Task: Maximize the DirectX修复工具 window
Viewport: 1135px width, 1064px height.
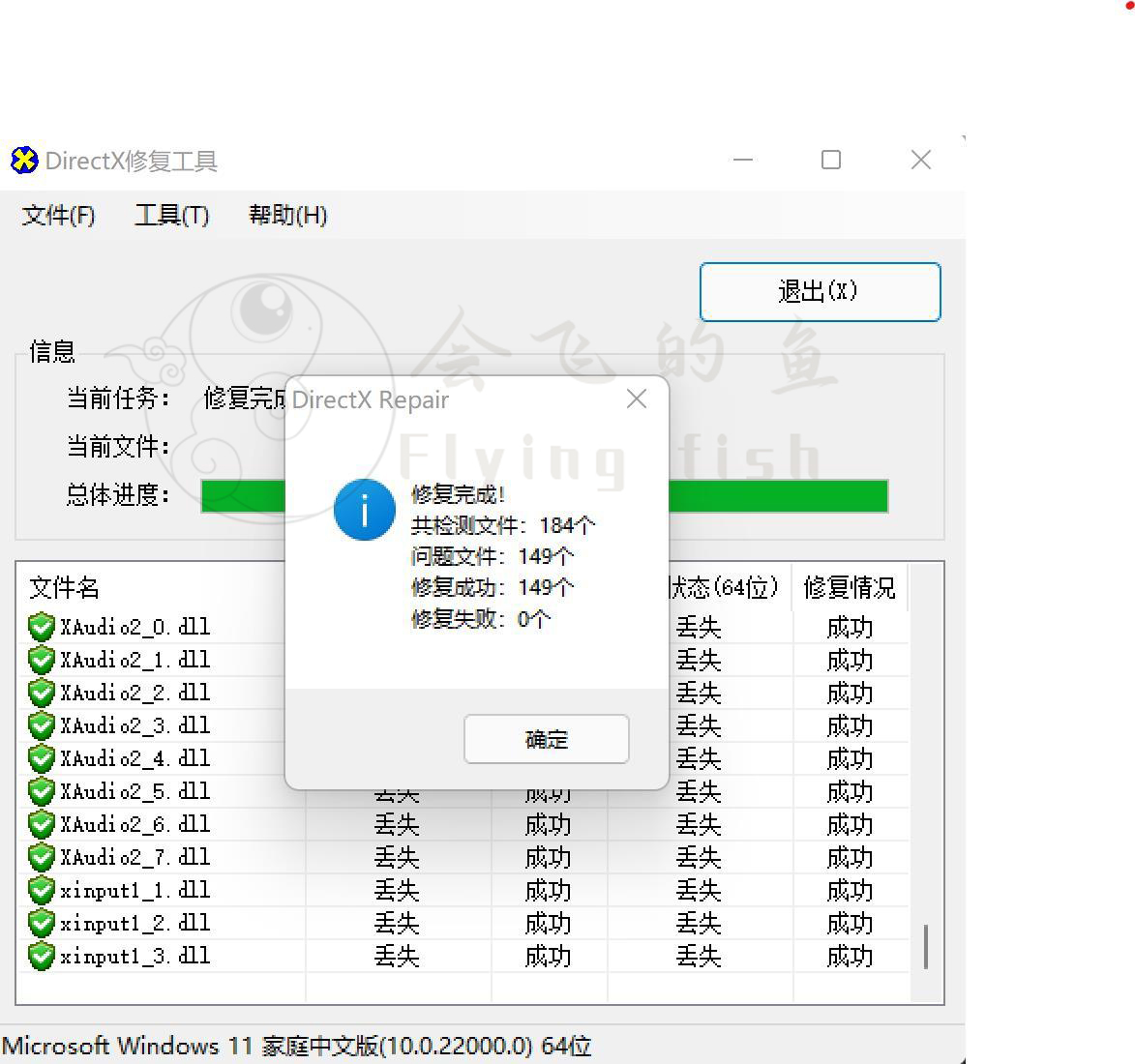Action: point(831,160)
